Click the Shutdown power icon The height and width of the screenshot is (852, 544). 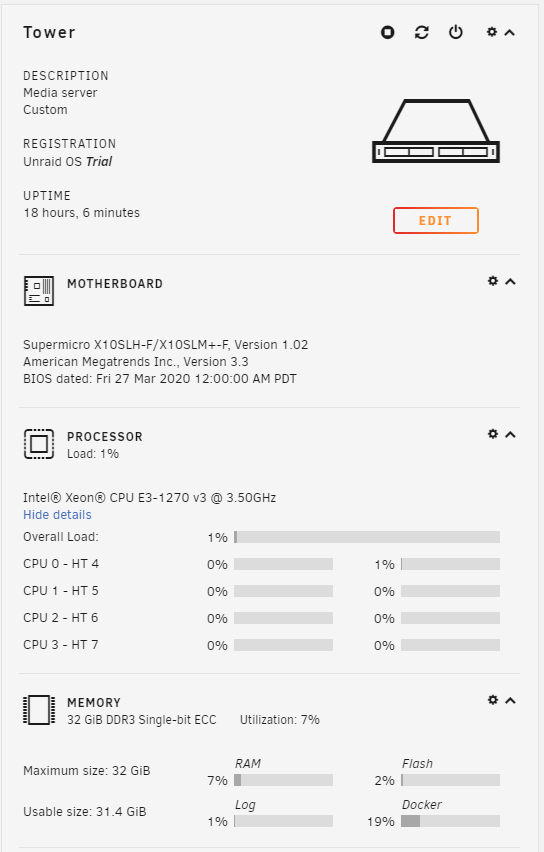(x=456, y=33)
